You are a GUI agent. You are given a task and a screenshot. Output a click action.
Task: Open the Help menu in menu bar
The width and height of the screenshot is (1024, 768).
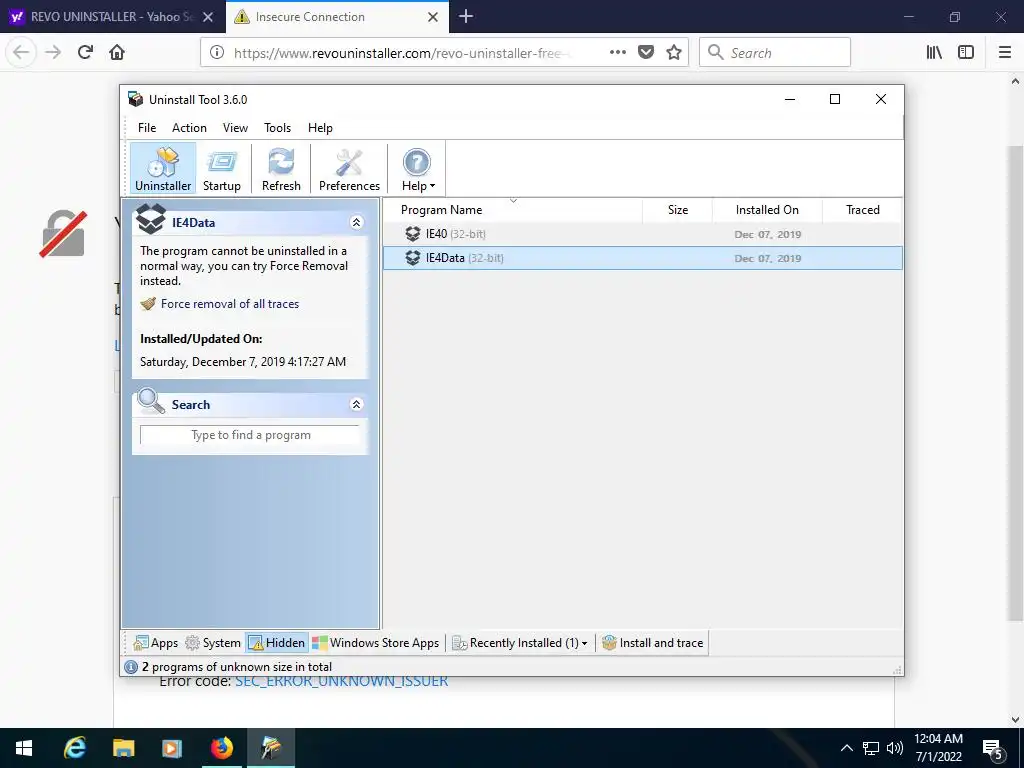(x=320, y=128)
